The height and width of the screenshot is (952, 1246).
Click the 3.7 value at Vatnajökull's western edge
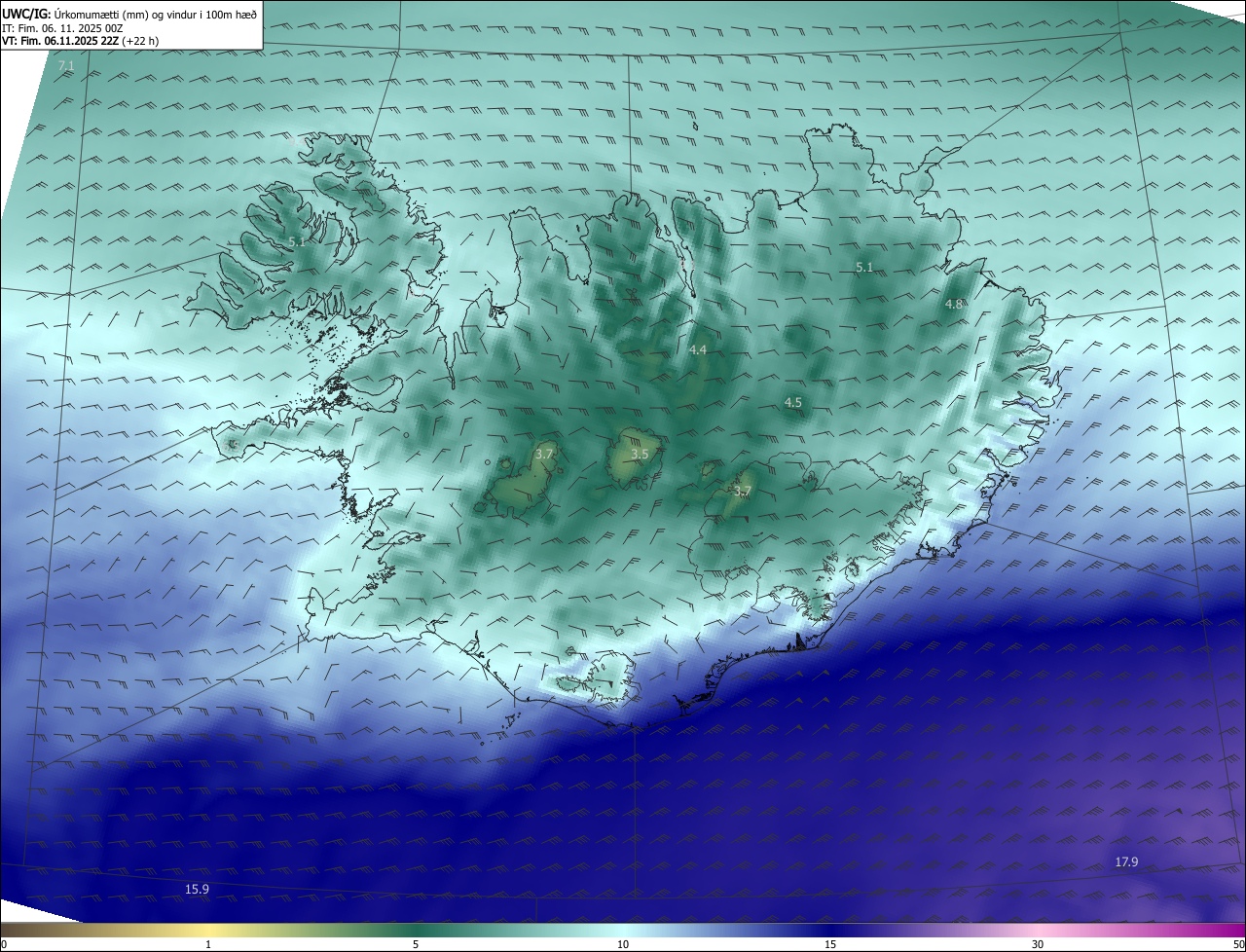[743, 492]
